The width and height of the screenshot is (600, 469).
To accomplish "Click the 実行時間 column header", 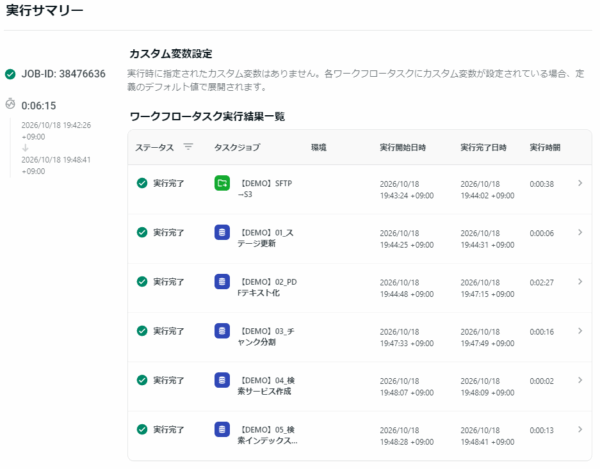I will pyautogui.click(x=545, y=147).
